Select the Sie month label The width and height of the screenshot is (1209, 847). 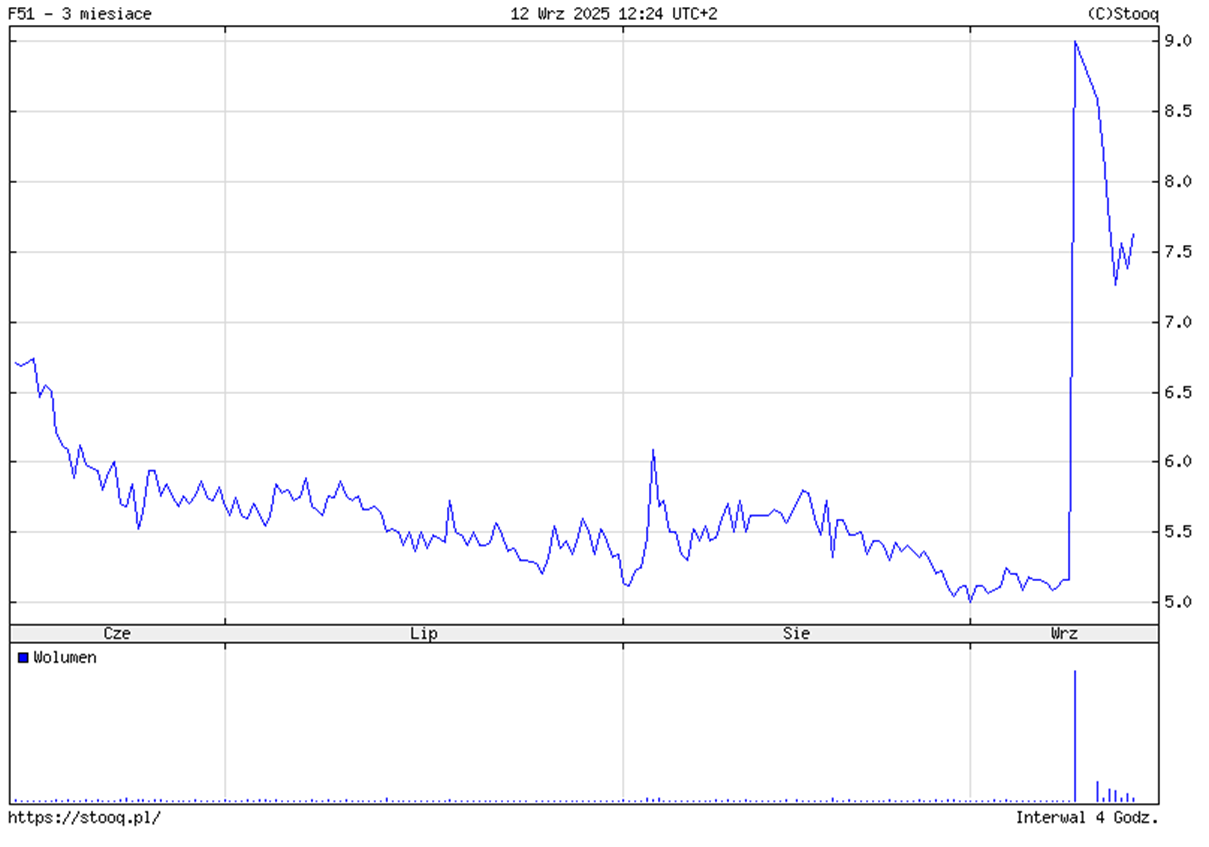797,633
